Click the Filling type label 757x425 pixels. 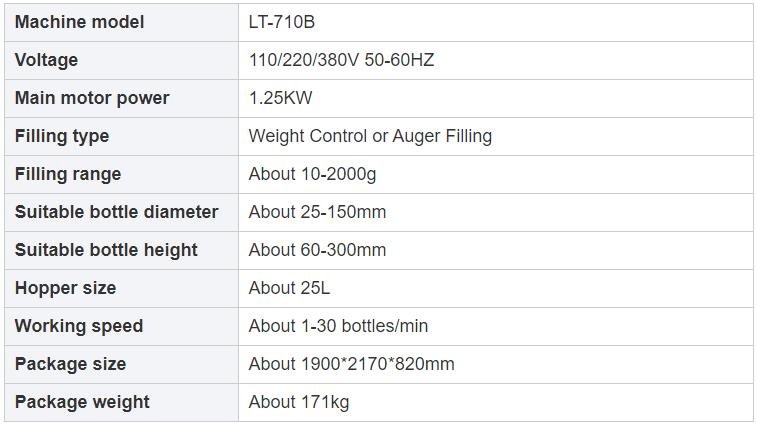click(x=62, y=136)
